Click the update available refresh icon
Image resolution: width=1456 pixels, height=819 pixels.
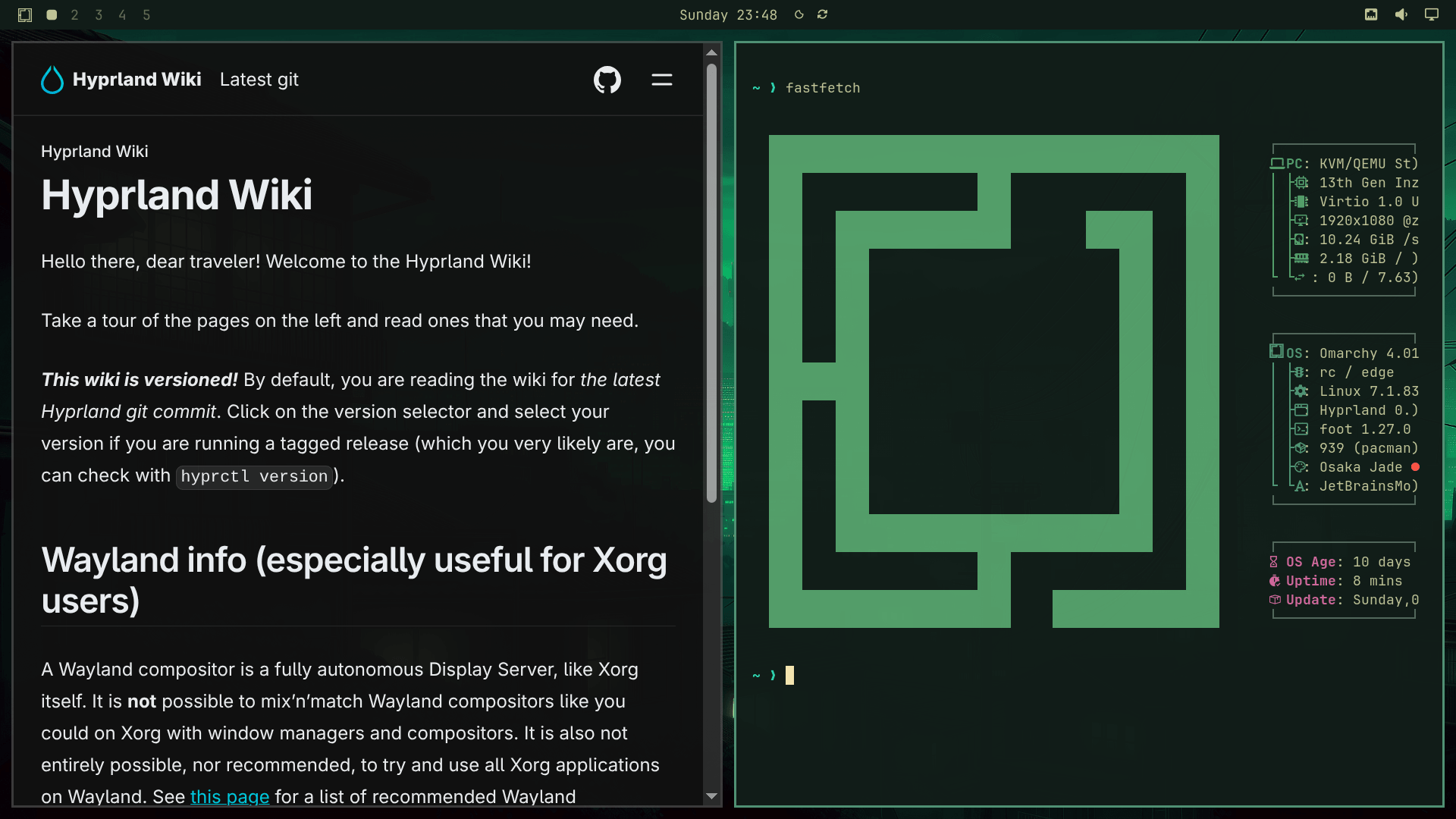822,14
